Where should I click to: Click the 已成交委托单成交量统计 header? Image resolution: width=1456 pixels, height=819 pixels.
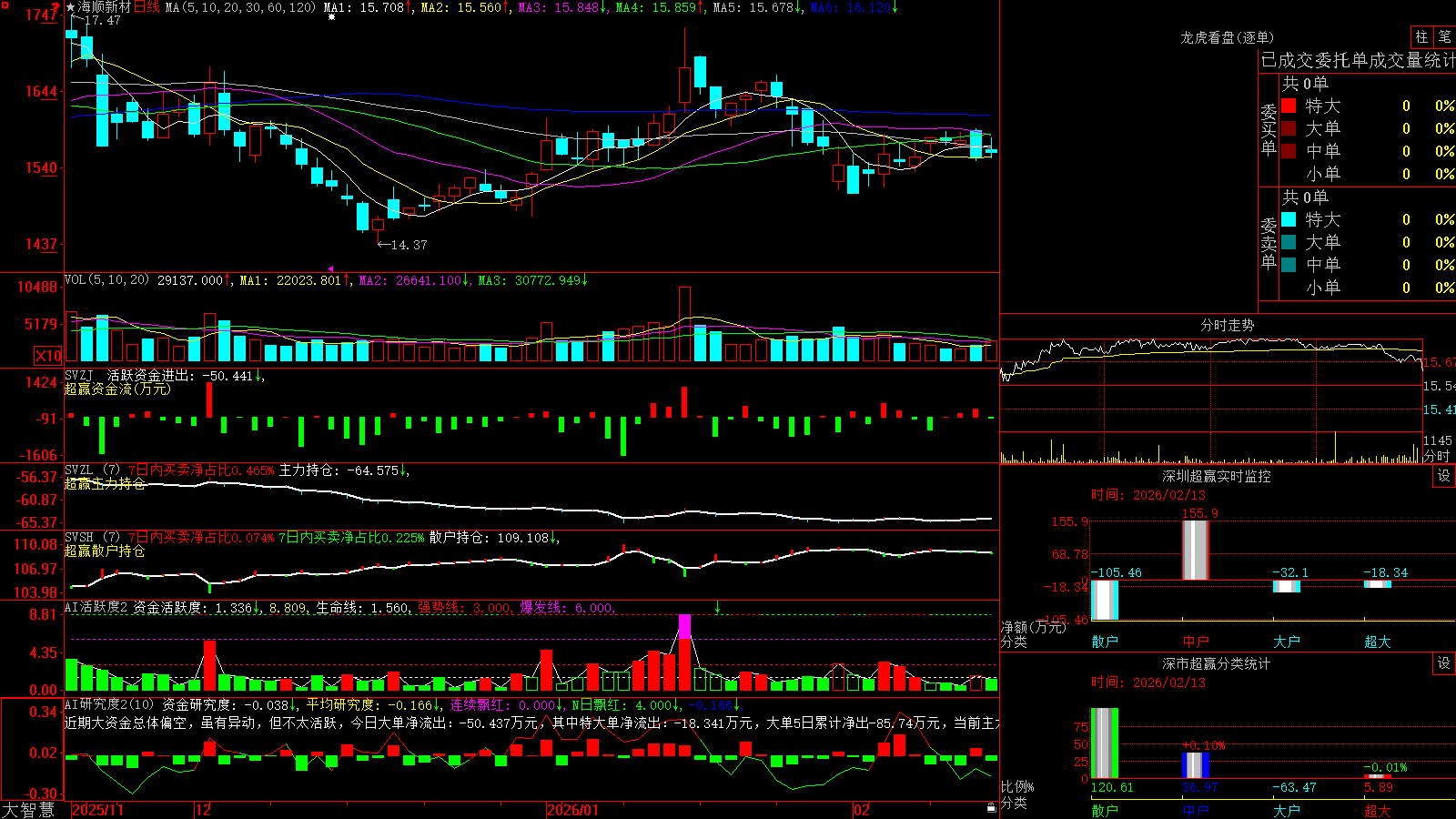1358,60
